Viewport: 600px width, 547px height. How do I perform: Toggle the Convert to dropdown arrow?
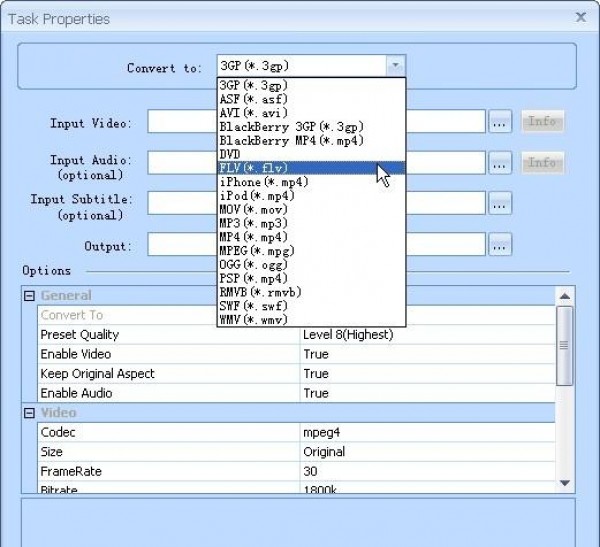point(396,66)
